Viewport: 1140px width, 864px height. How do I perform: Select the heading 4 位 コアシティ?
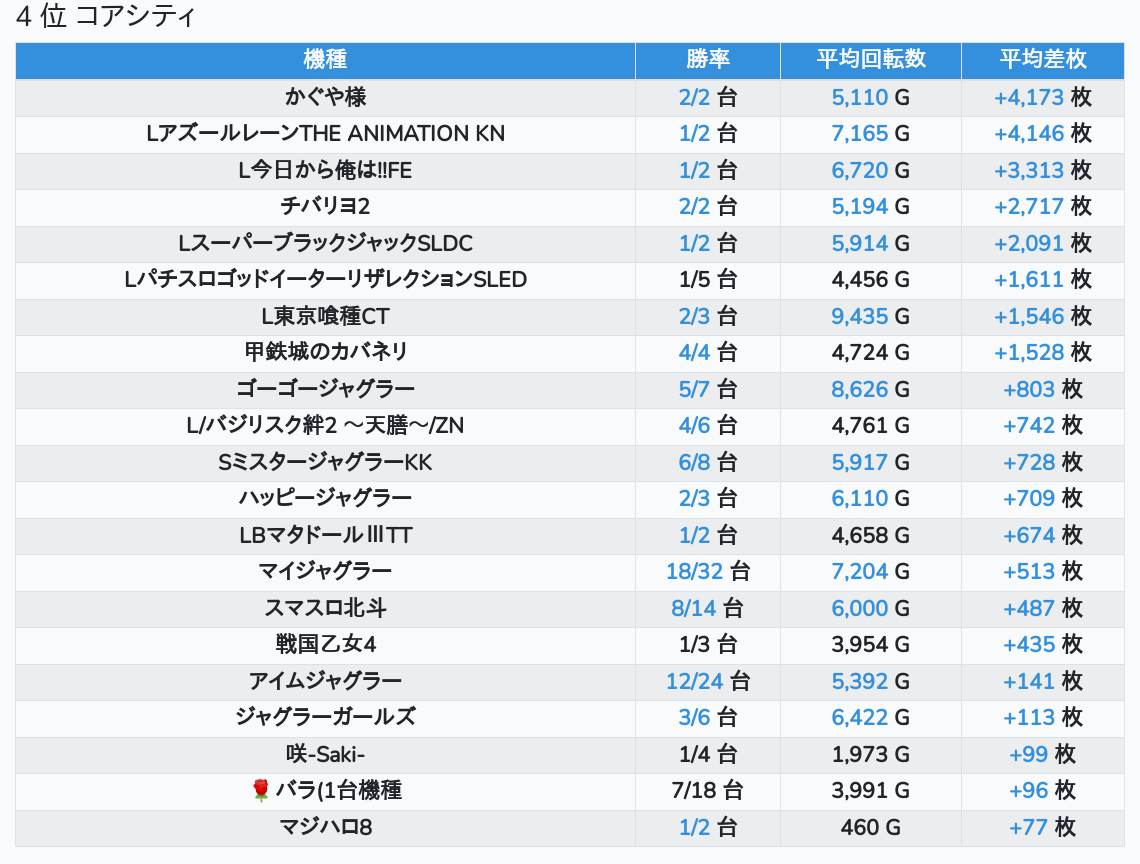coord(106,16)
